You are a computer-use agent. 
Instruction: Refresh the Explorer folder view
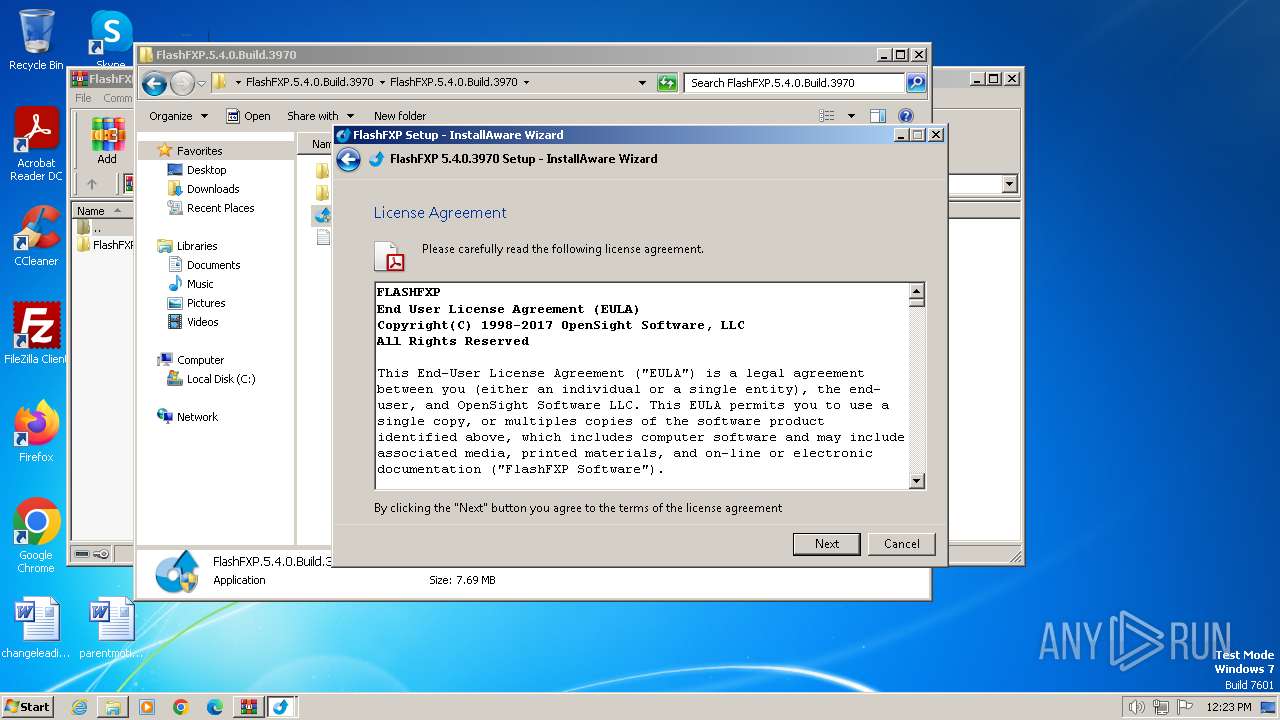667,83
